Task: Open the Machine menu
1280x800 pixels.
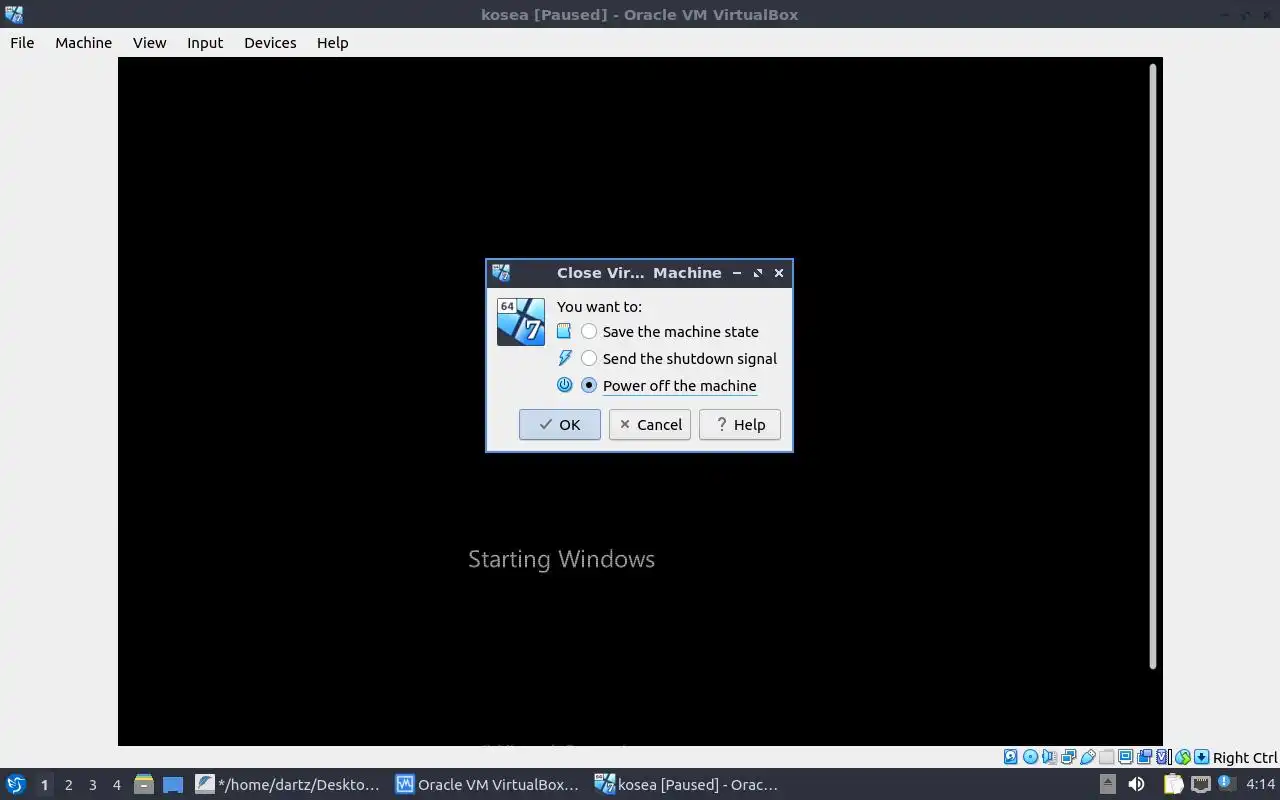Action: [83, 42]
